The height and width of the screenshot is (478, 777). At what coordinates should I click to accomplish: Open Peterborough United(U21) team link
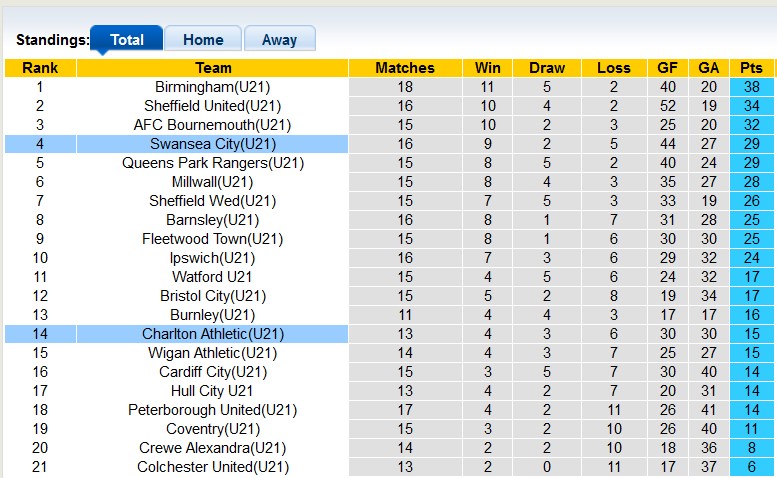213,410
